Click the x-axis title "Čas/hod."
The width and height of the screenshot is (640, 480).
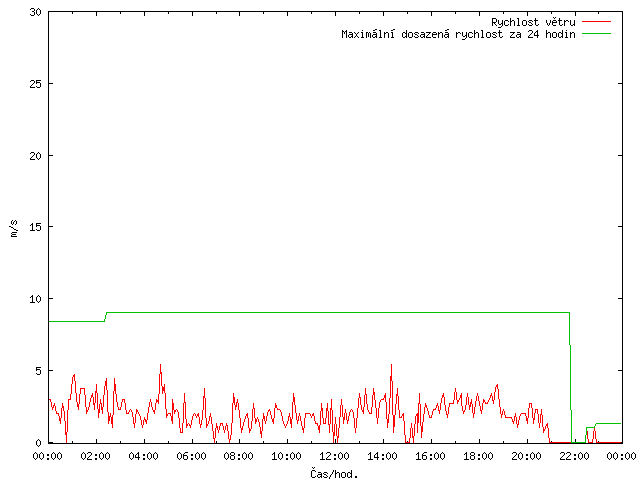(x=334, y=474)
